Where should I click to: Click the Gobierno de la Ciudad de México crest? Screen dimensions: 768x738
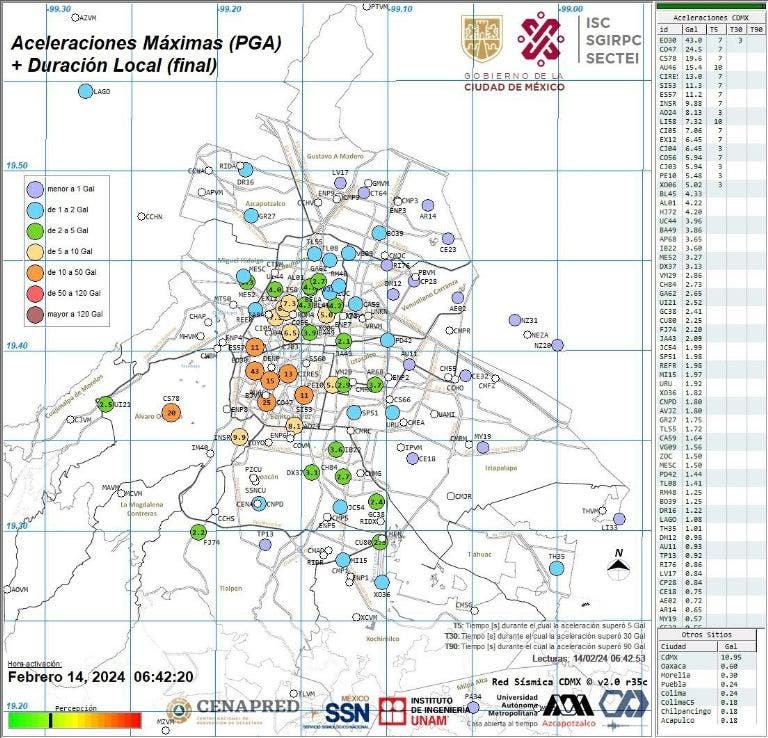[x=477, y=40]
